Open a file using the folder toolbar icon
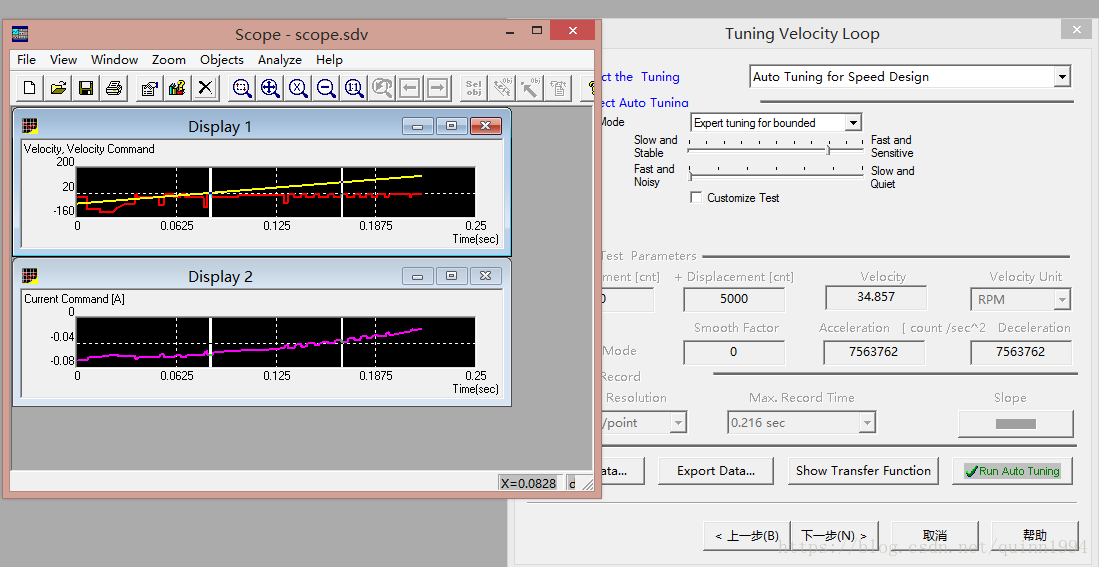Viewport: 1099px width, 567px height. (58, 88)
